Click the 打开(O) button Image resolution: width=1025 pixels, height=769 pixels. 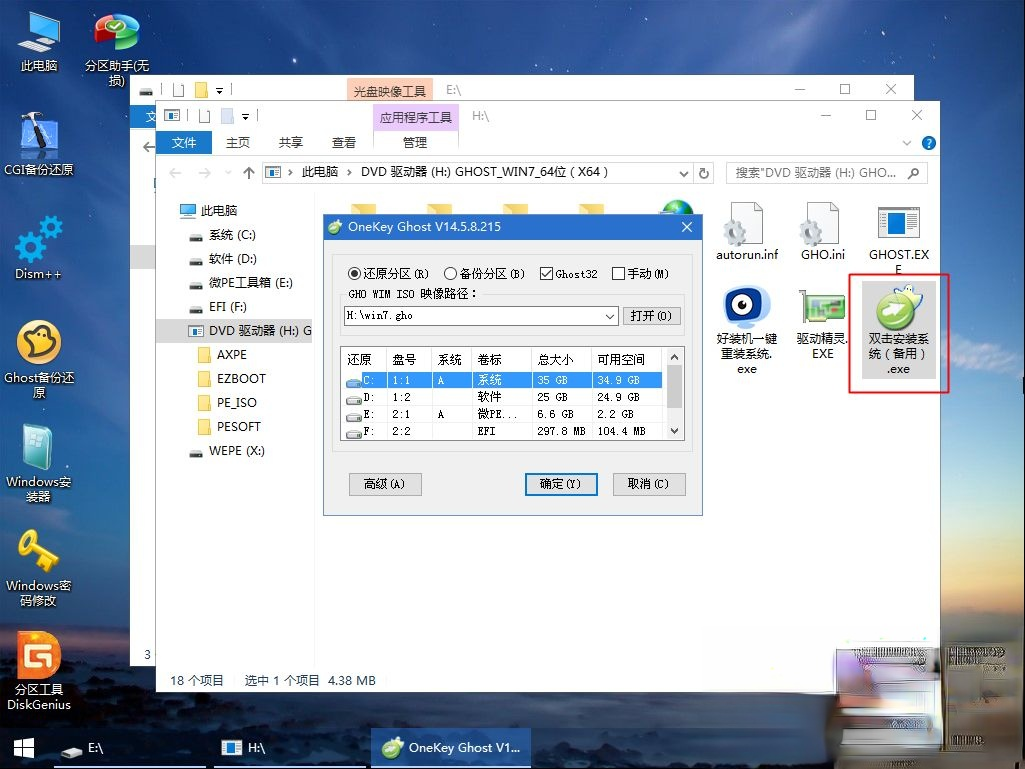point(651,316)
